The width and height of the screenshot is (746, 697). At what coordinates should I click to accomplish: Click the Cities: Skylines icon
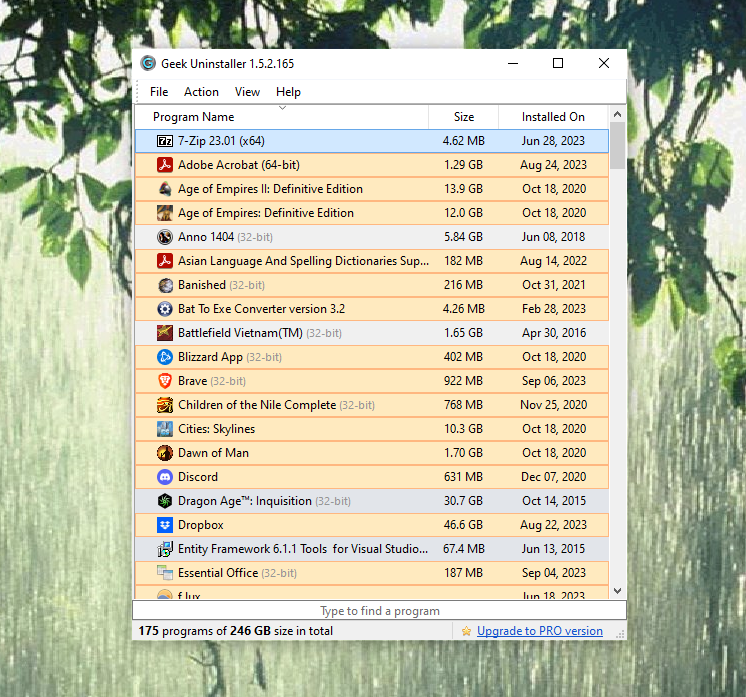pos(165,429)
